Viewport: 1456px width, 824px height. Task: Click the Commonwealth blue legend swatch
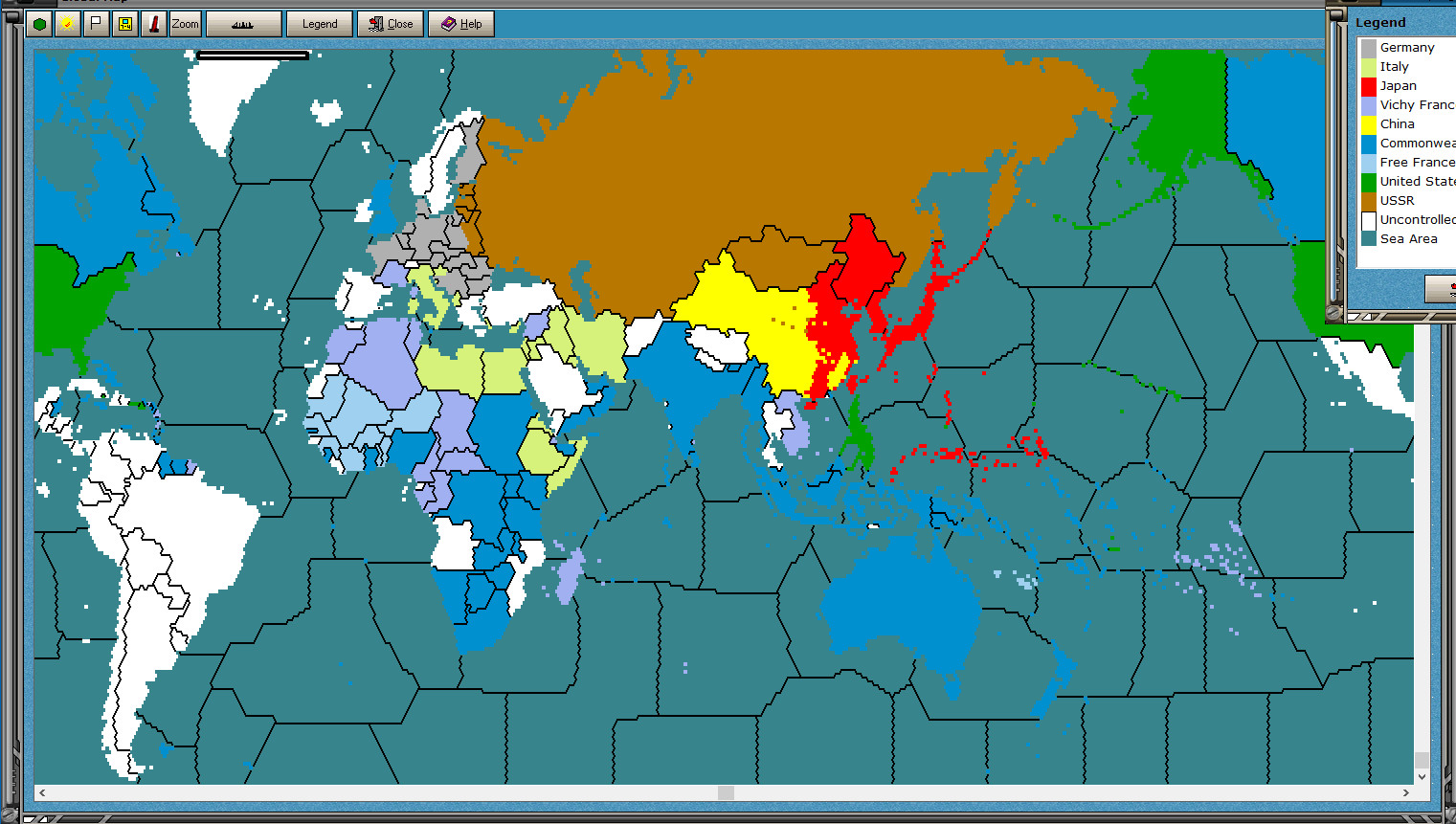[1369, 144]
